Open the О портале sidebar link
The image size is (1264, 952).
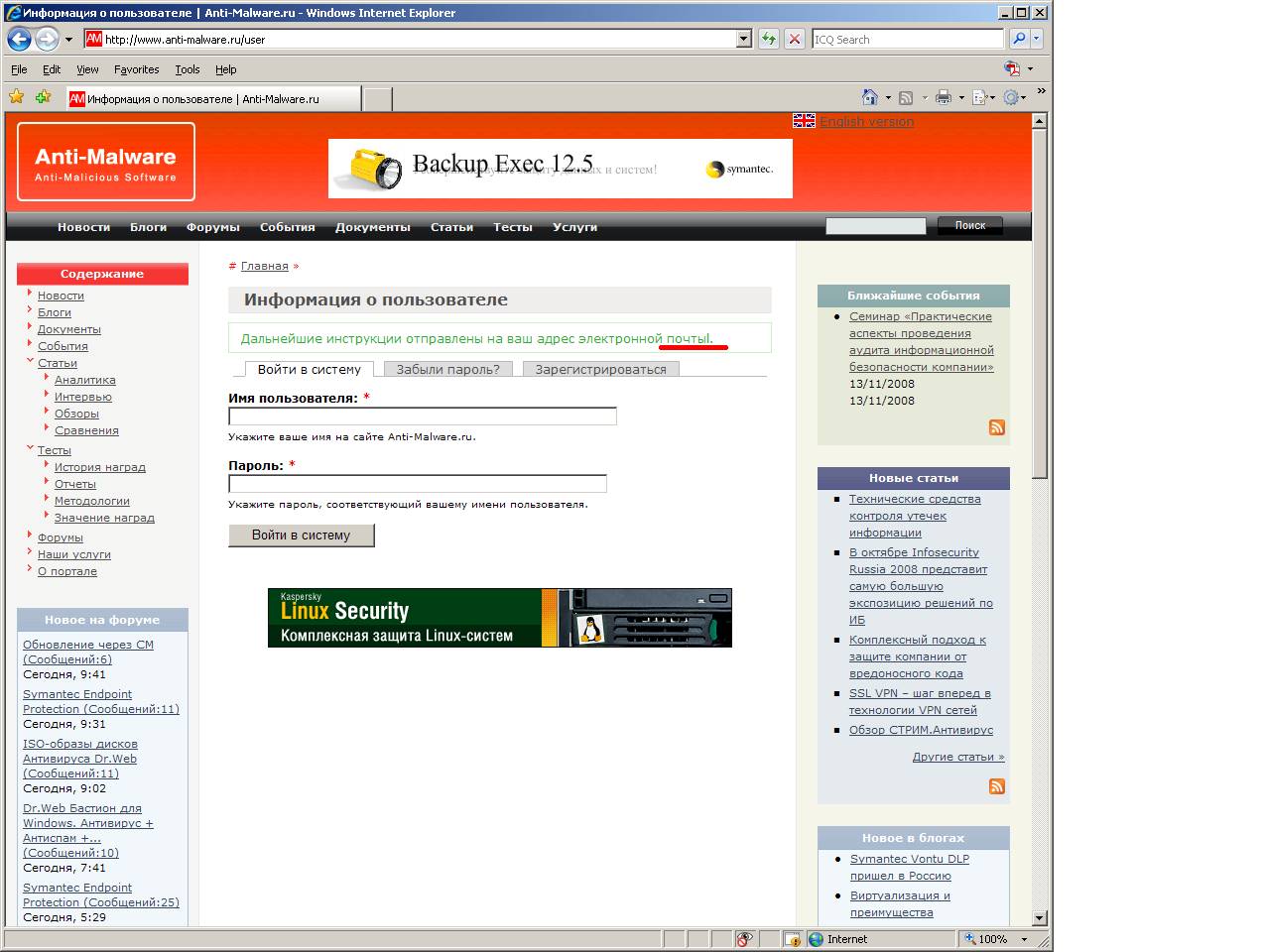(67, 571)
